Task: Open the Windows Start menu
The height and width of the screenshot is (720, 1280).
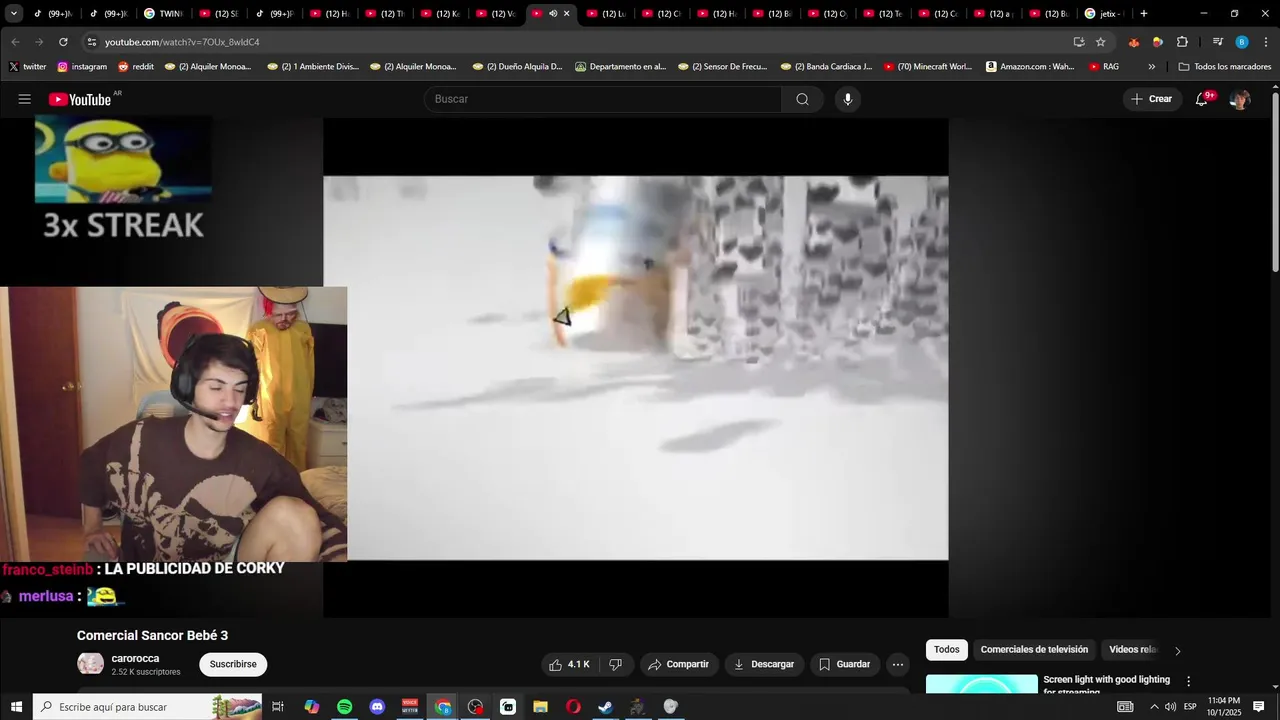Action: 16,707
